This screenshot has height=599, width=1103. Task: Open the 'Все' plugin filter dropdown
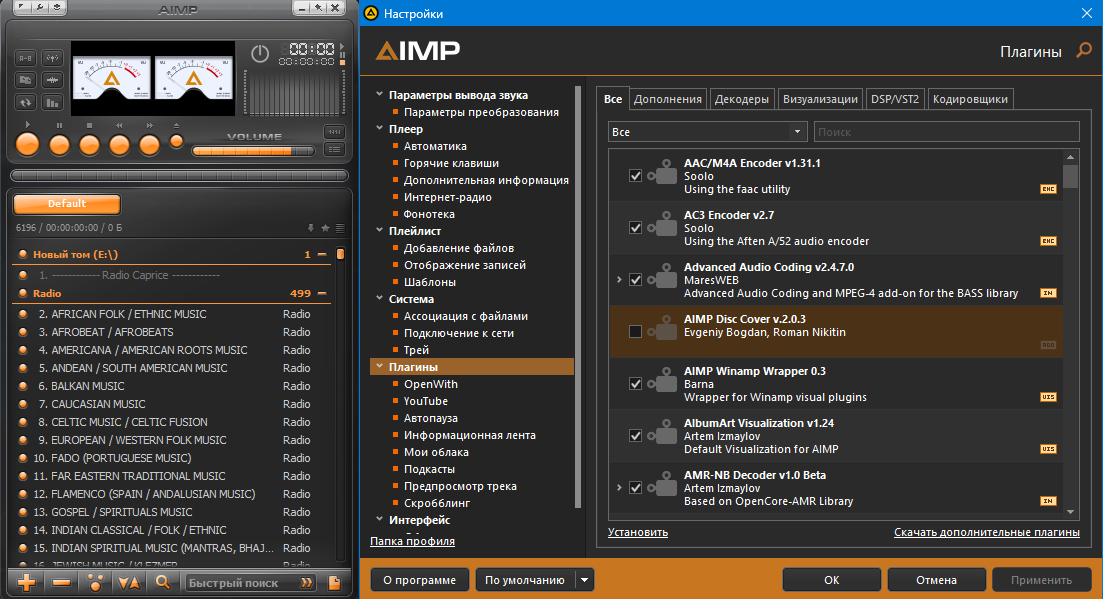707,132
